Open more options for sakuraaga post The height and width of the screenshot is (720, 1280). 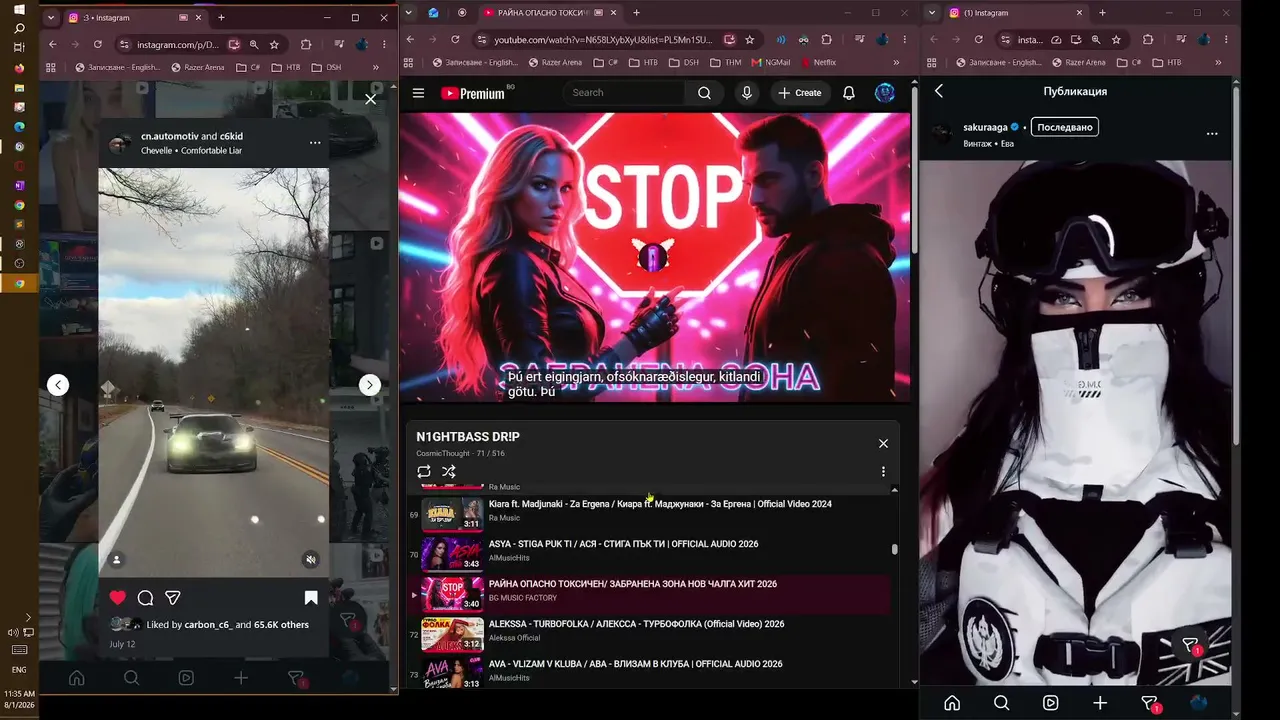pos(1212,133)
